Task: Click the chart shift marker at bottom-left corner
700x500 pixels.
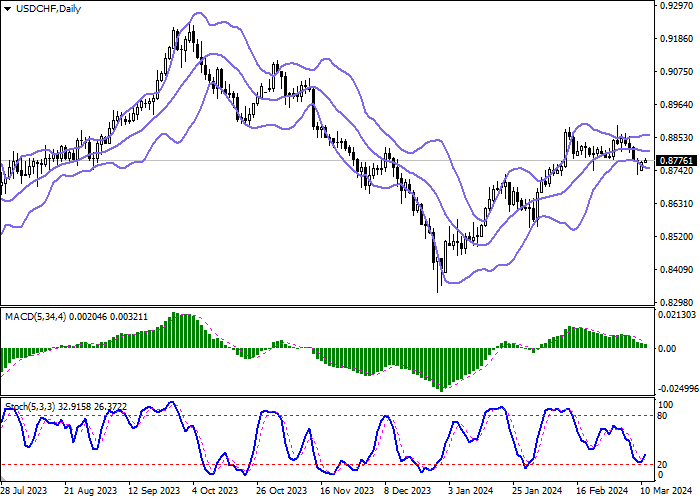Action: (3, 479)
